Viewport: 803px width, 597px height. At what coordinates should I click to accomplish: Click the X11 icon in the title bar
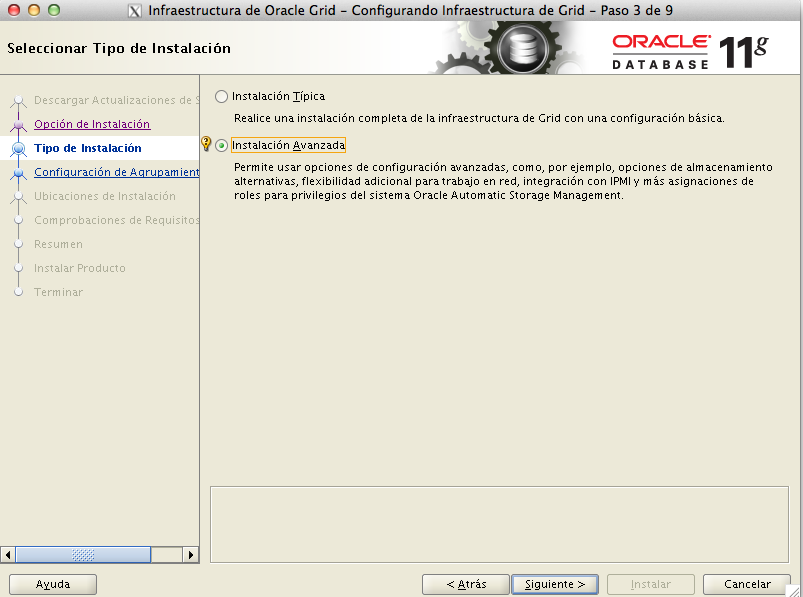136,11
